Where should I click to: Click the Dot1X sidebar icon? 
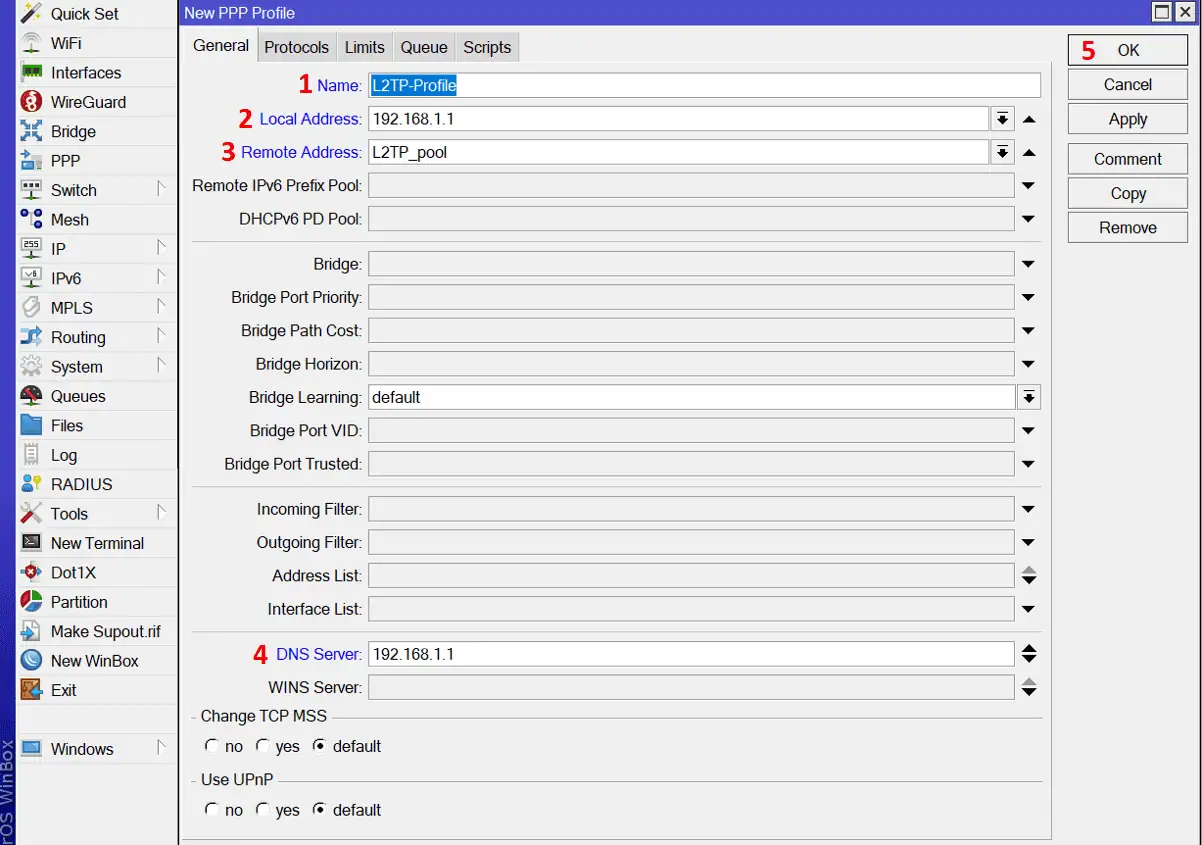32,573
